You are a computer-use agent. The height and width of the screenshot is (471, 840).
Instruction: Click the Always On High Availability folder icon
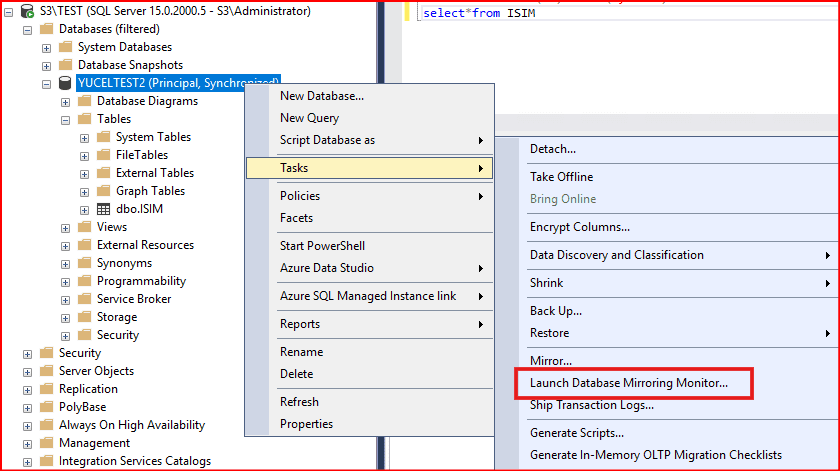(x=46, y=425)
